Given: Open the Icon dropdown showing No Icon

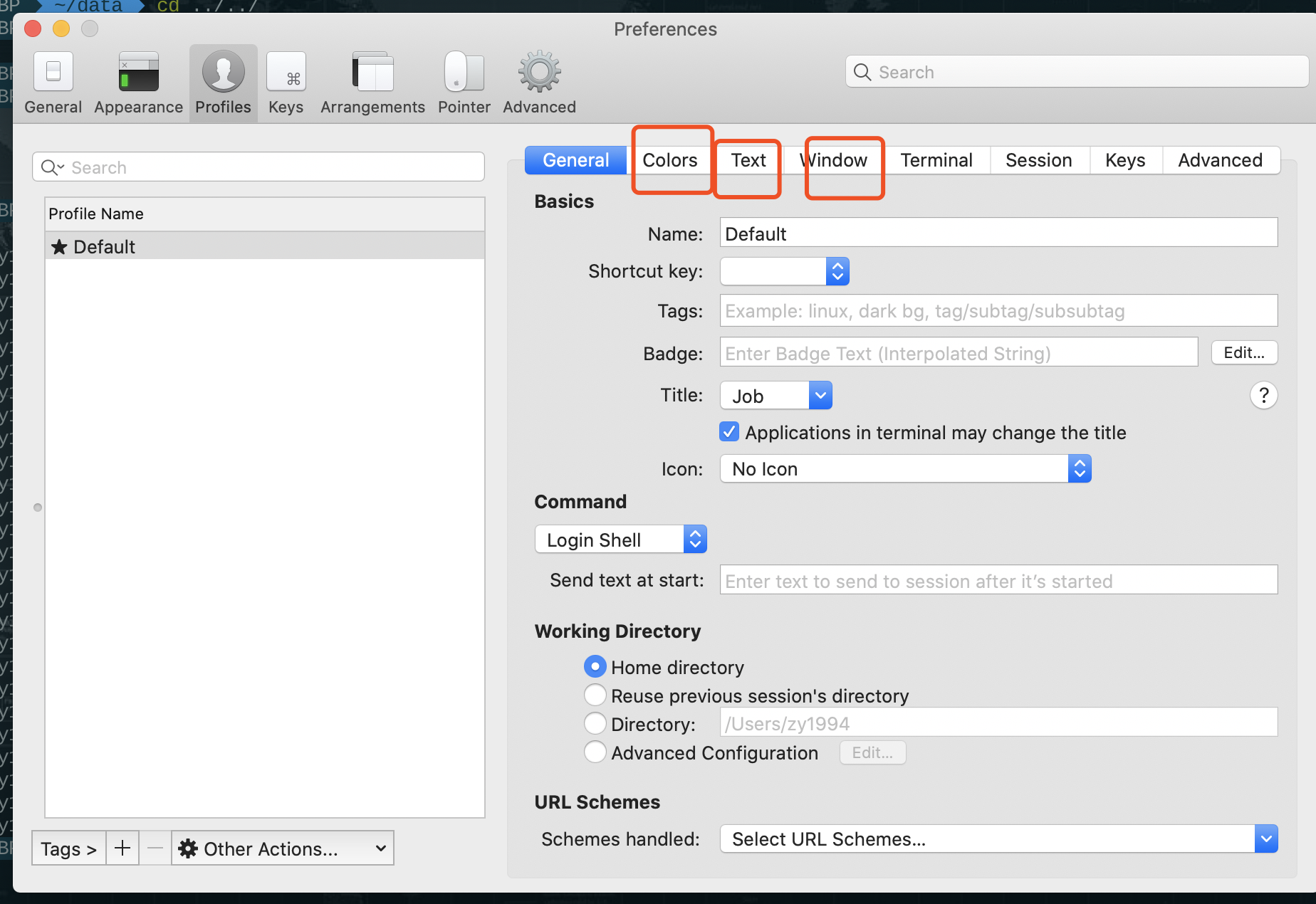Looking at the screenshot, I should tap(906, 469).
